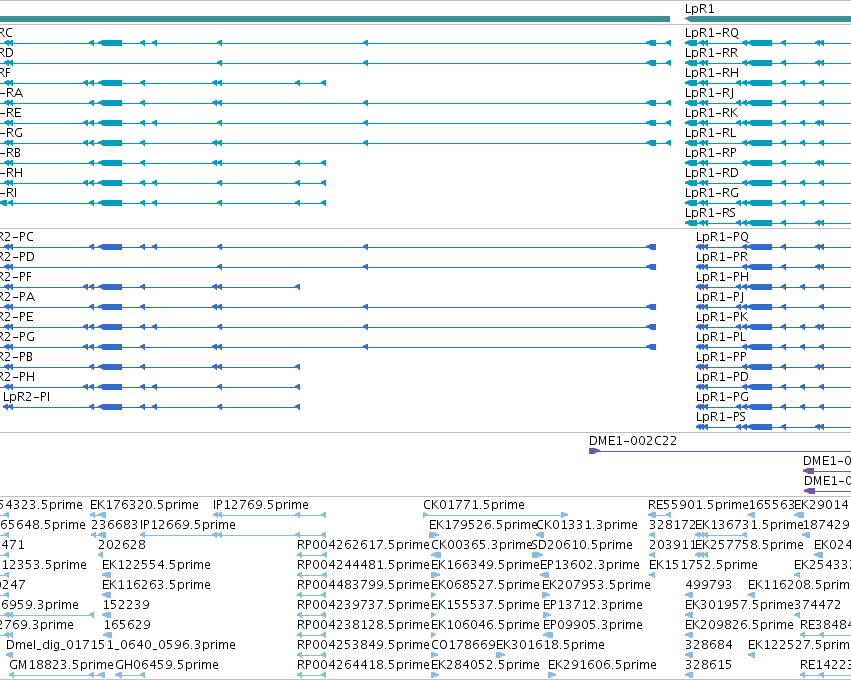This screenshot has height=680, width=851.
Task: Open EST EK151752.5prime
Action: pyautogui.click(x=703, y=565)
